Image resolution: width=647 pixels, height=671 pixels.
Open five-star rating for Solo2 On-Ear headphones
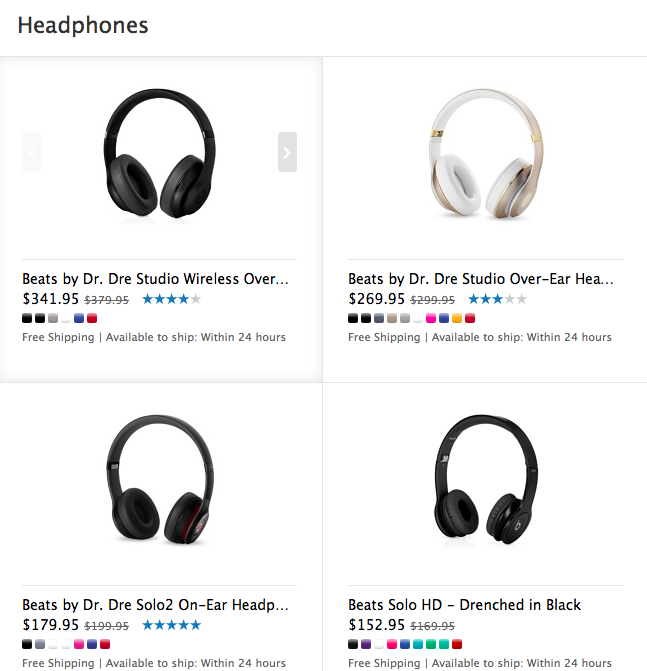point(171,625)
